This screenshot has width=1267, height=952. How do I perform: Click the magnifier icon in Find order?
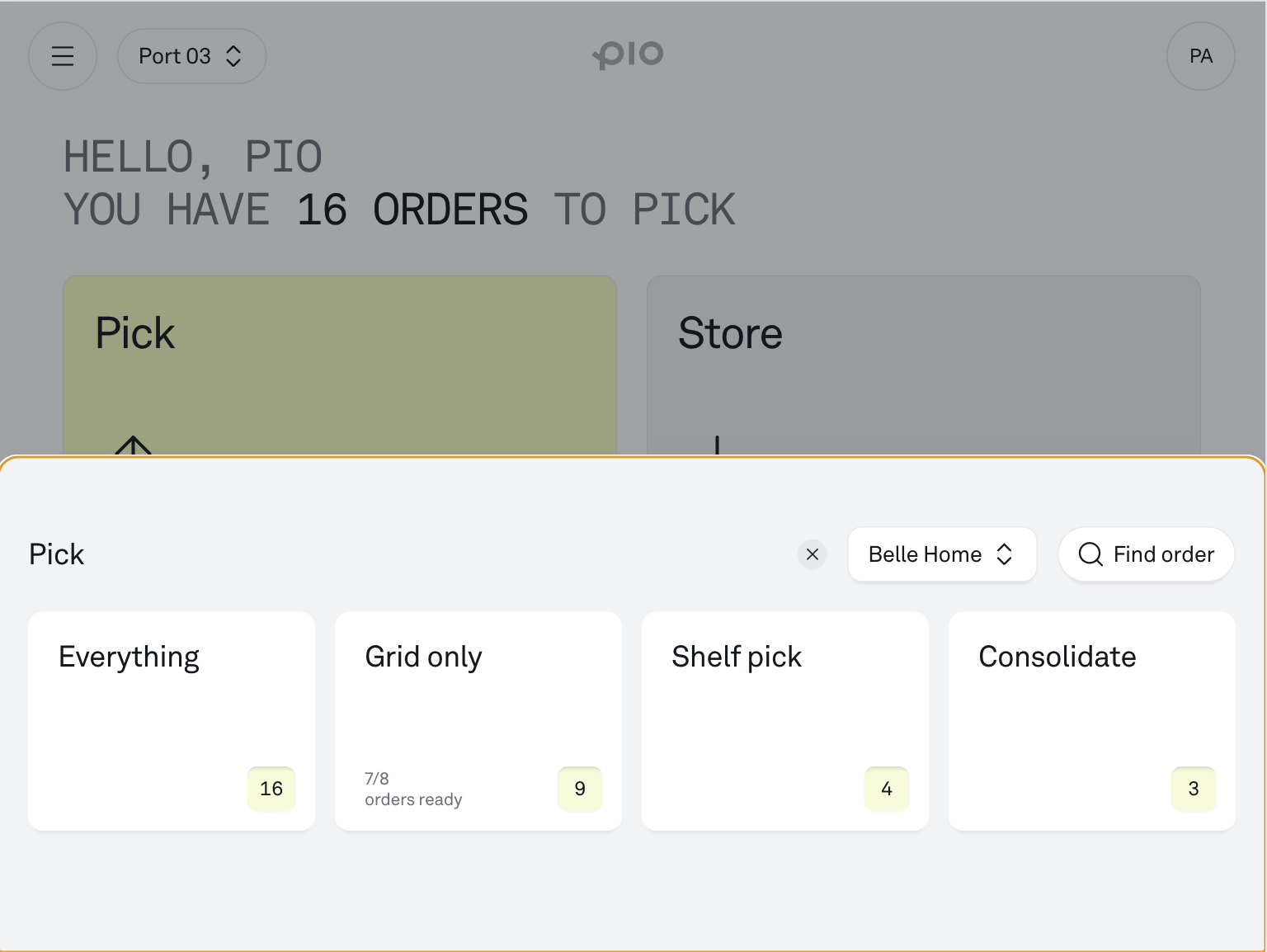click(1090, 554)
